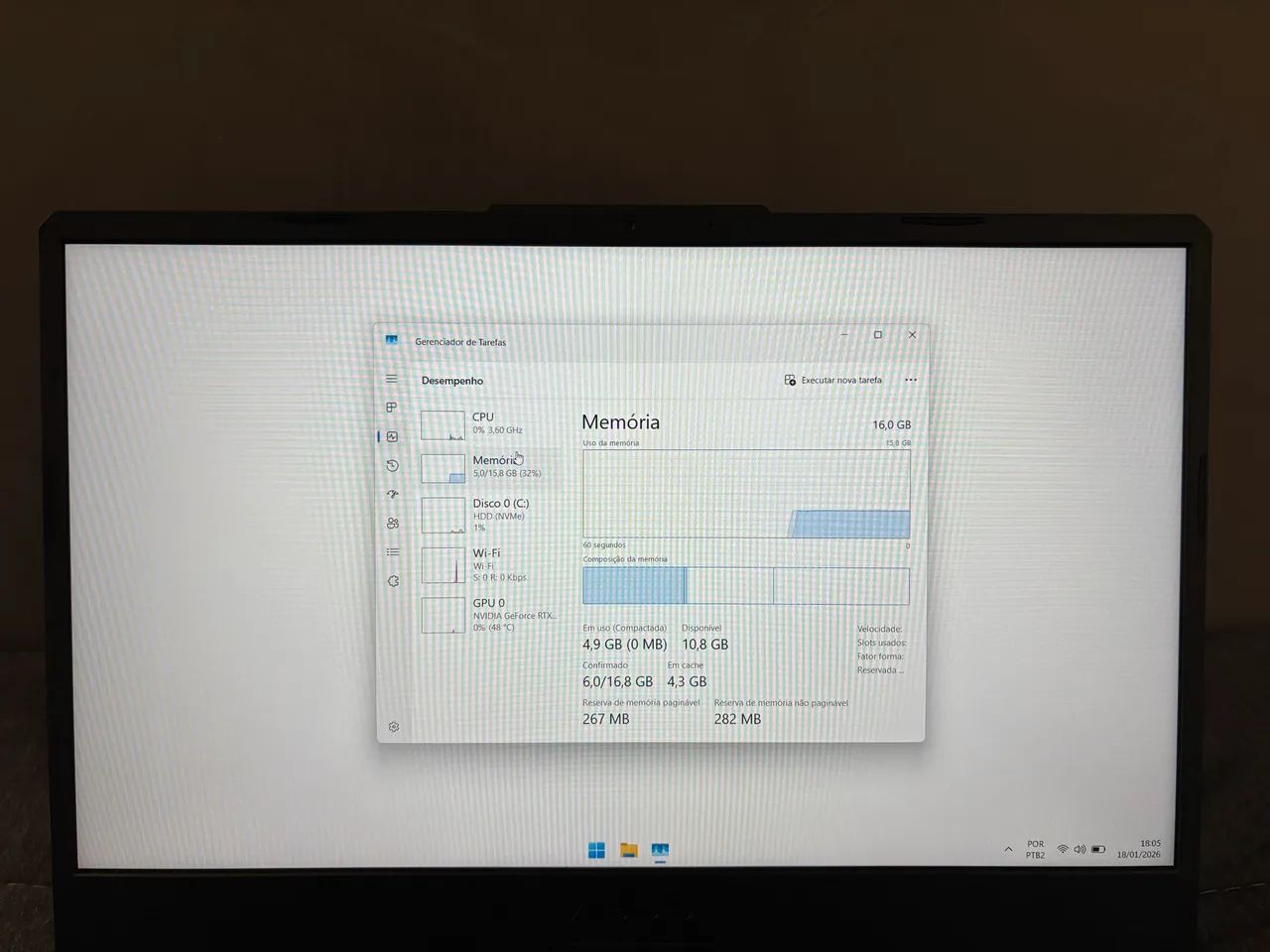Screen dimensions: 1270x952
Task: Switch to the Desempenho sidebar icon
Action: click(391, 435)
